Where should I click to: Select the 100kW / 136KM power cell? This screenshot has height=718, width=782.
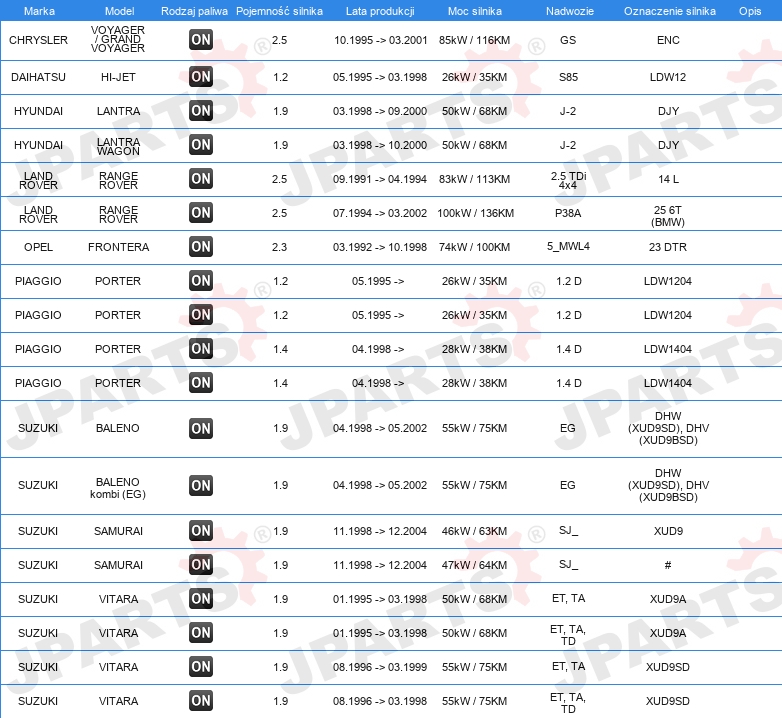coord(476,213)
